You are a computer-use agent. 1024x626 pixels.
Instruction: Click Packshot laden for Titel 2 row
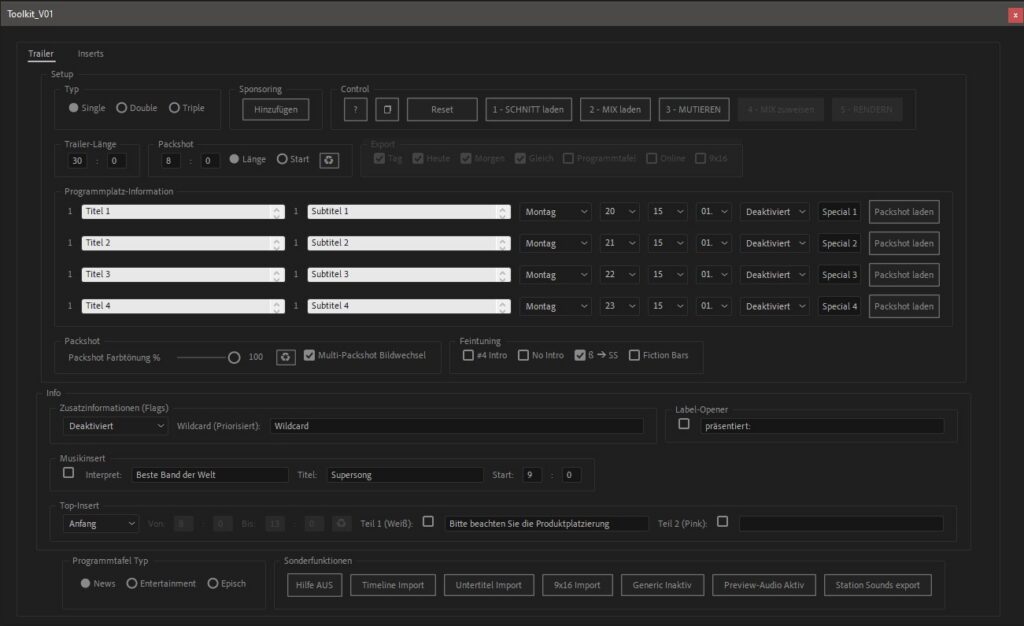[904, 243]
